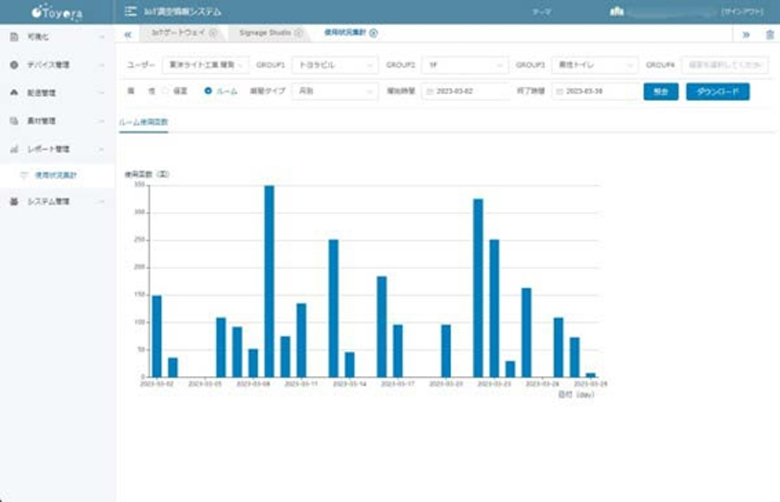Image resolution: width=780 pixels, height=502 pixels.
Task: Click the hamburger menu icon in header
Action: click(131, 12)
